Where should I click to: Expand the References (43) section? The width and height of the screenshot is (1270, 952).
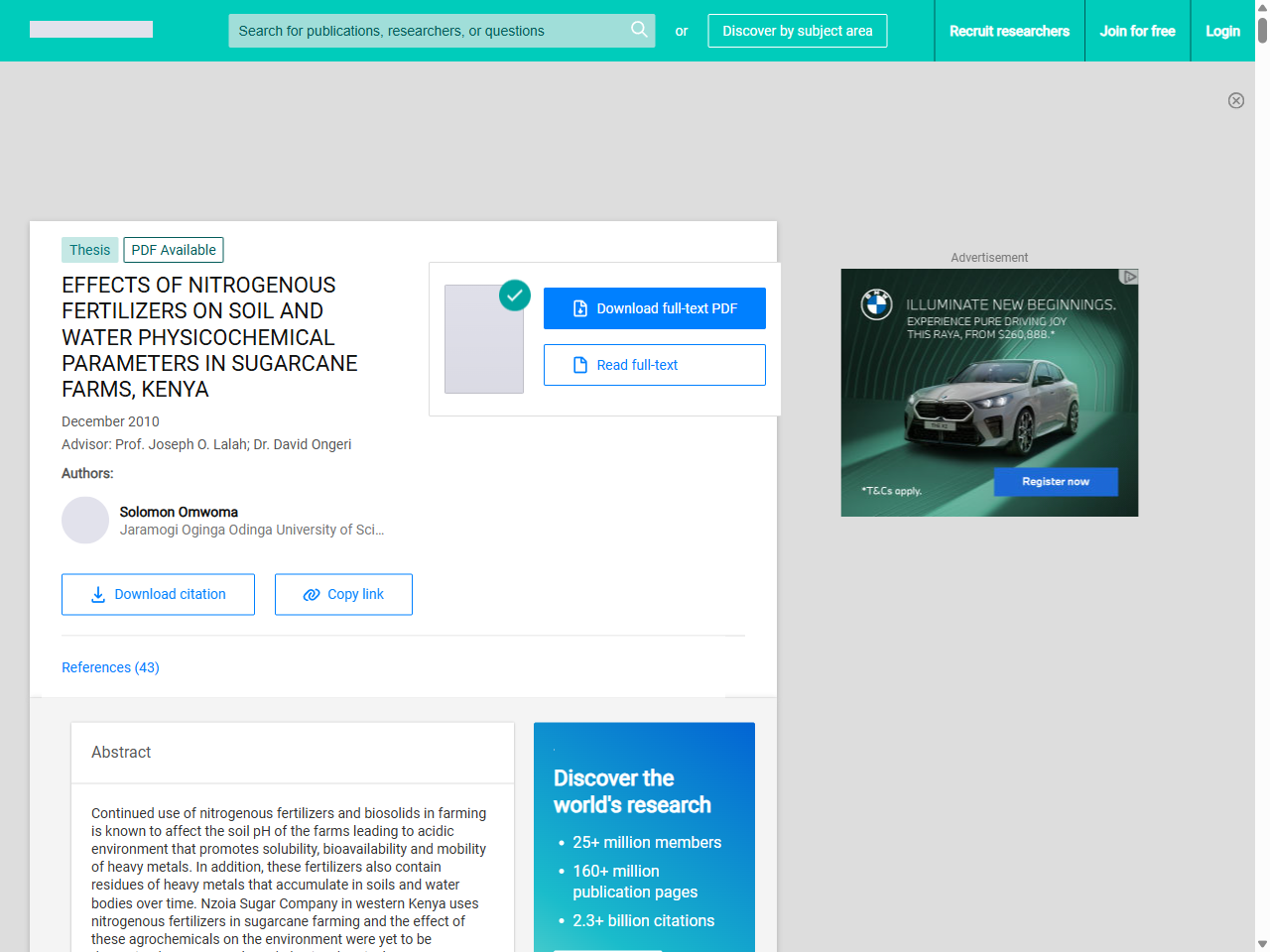(110, 667)
